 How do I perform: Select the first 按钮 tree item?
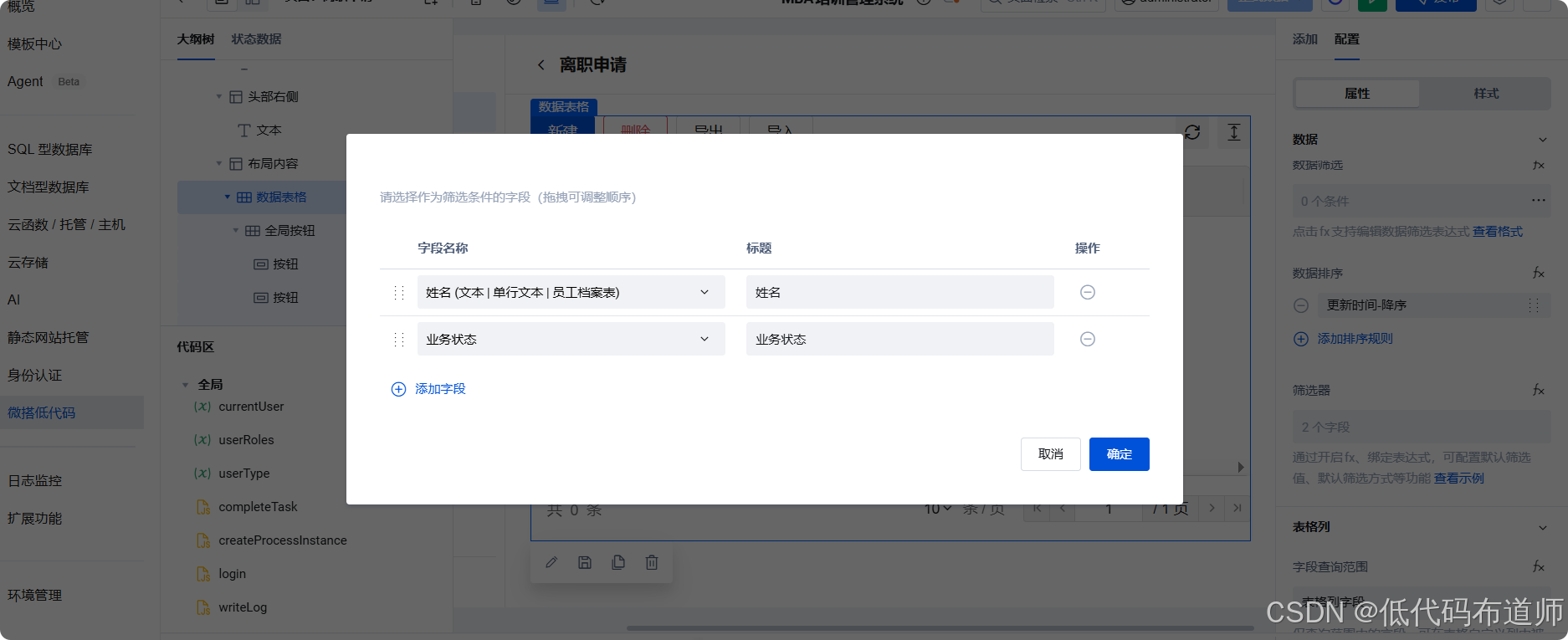click(276, 264)
